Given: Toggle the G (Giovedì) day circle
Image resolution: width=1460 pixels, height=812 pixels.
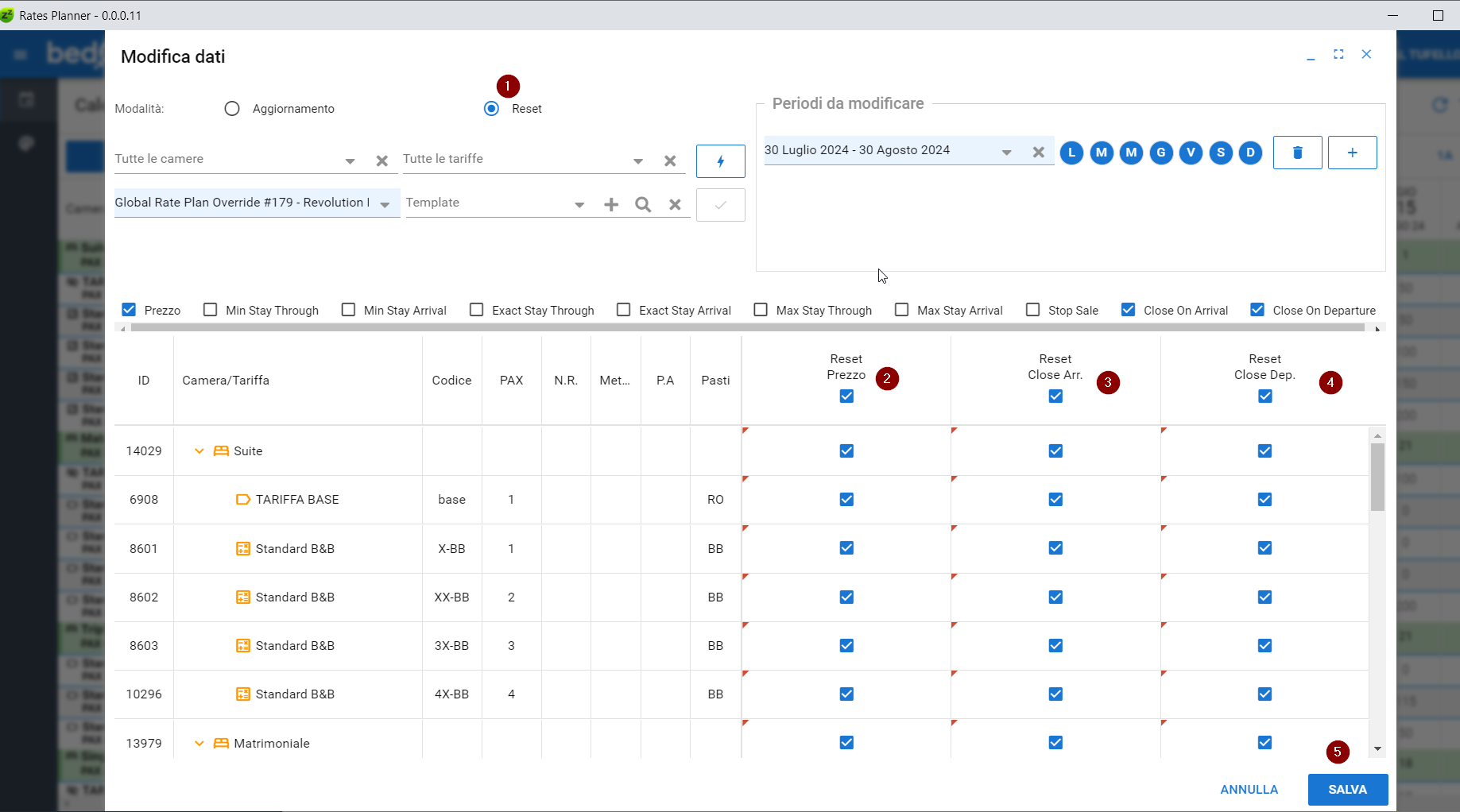Looking at the screenshot, I should pyautogui.click(x=1161, y=153).
